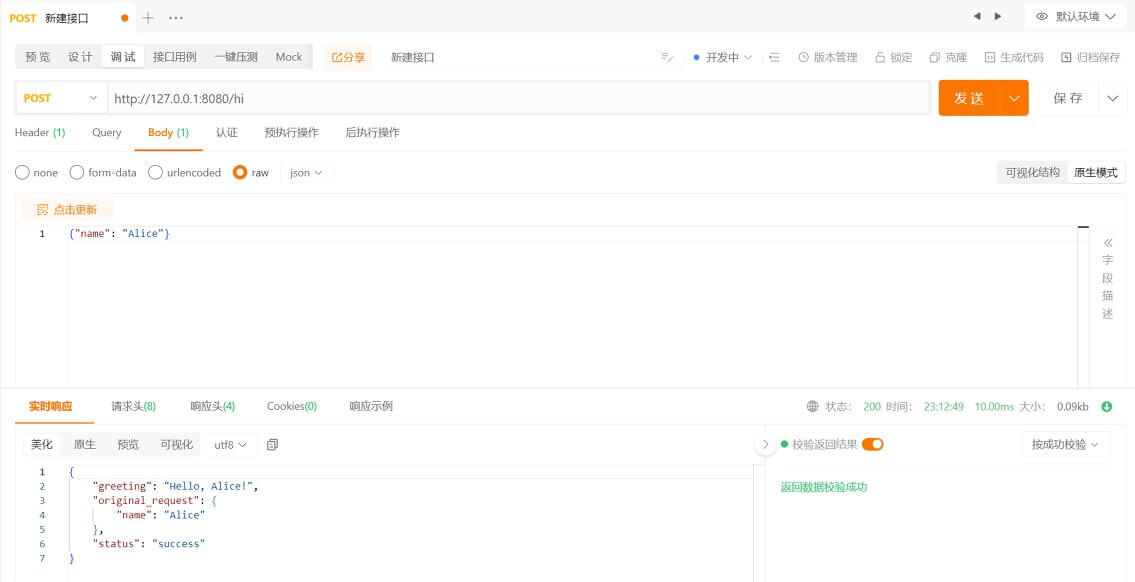Click the 保存 save button
1135x582 pixels.
coord(1069,97)
